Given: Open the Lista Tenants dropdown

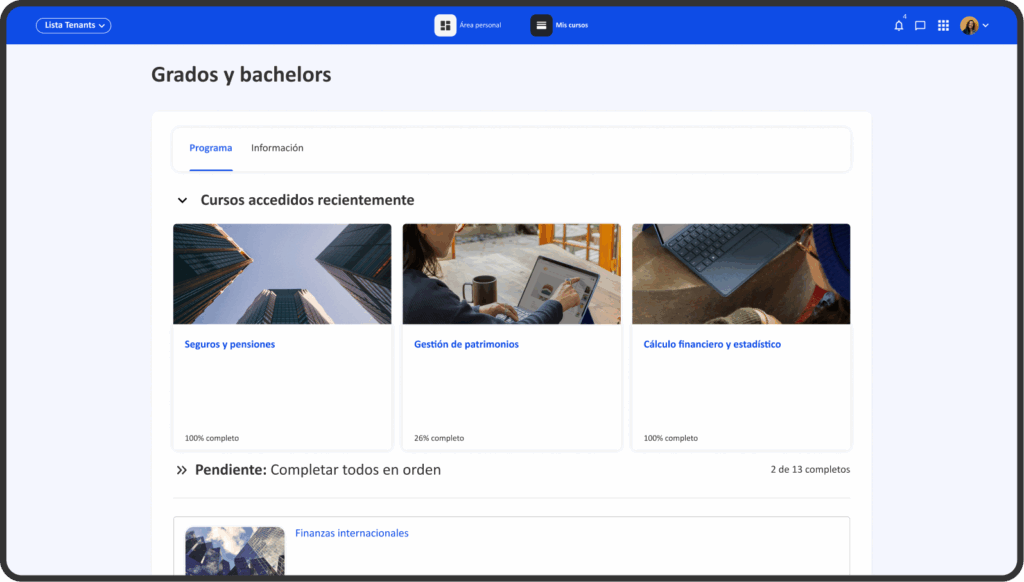Looking at the screenshot, I should pyautogui.click(x=73, y=26).
